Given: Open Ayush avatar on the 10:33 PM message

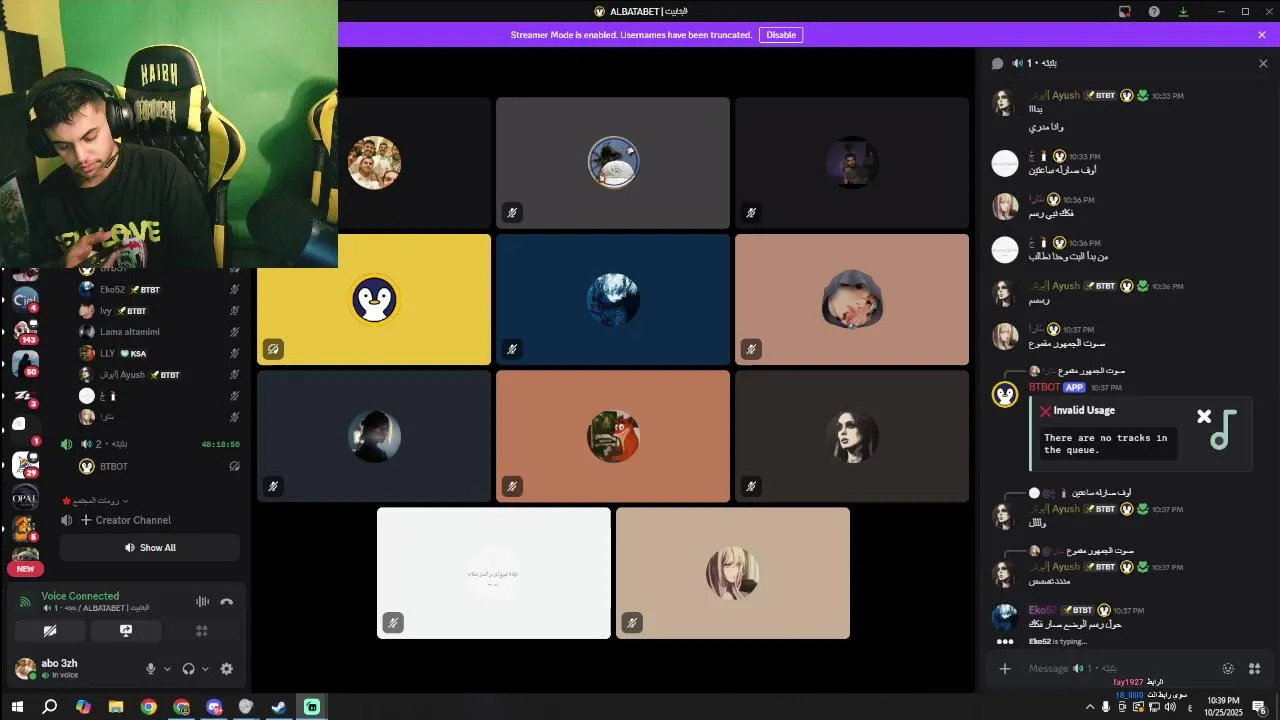Looking at the screenshot, I should tap(1004, 103).
